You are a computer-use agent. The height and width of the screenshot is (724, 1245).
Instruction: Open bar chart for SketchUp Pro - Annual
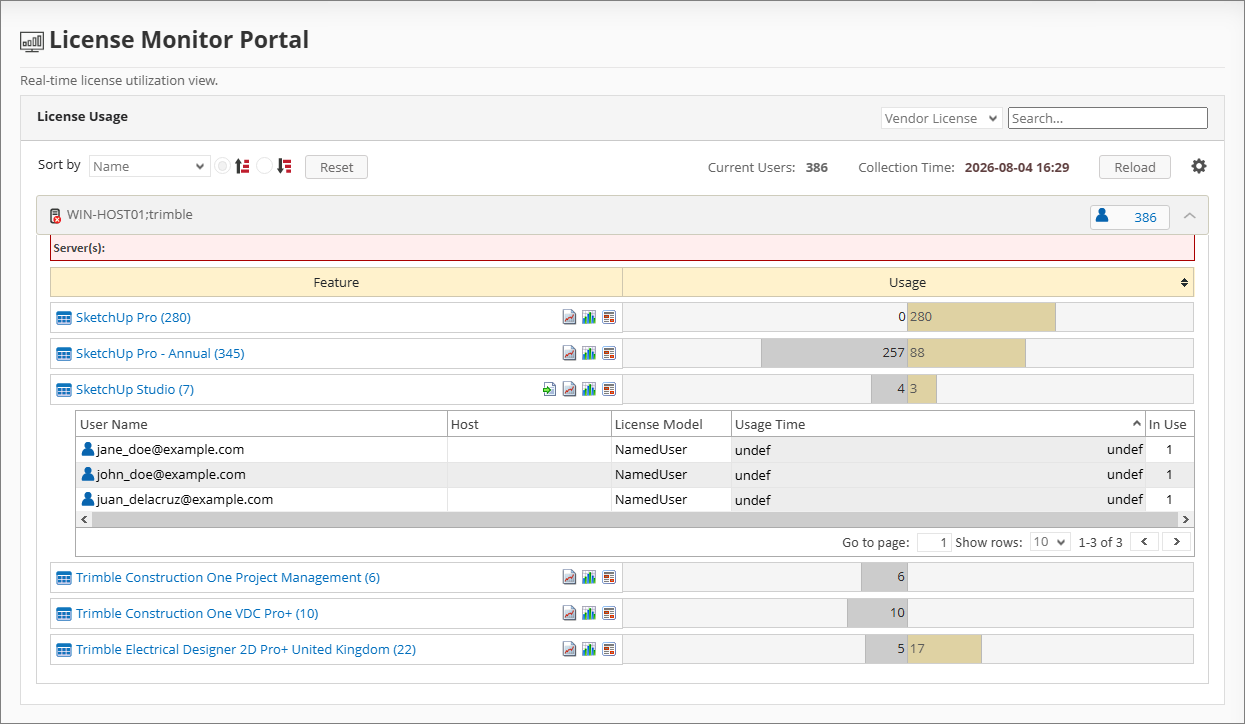[589, 354]
